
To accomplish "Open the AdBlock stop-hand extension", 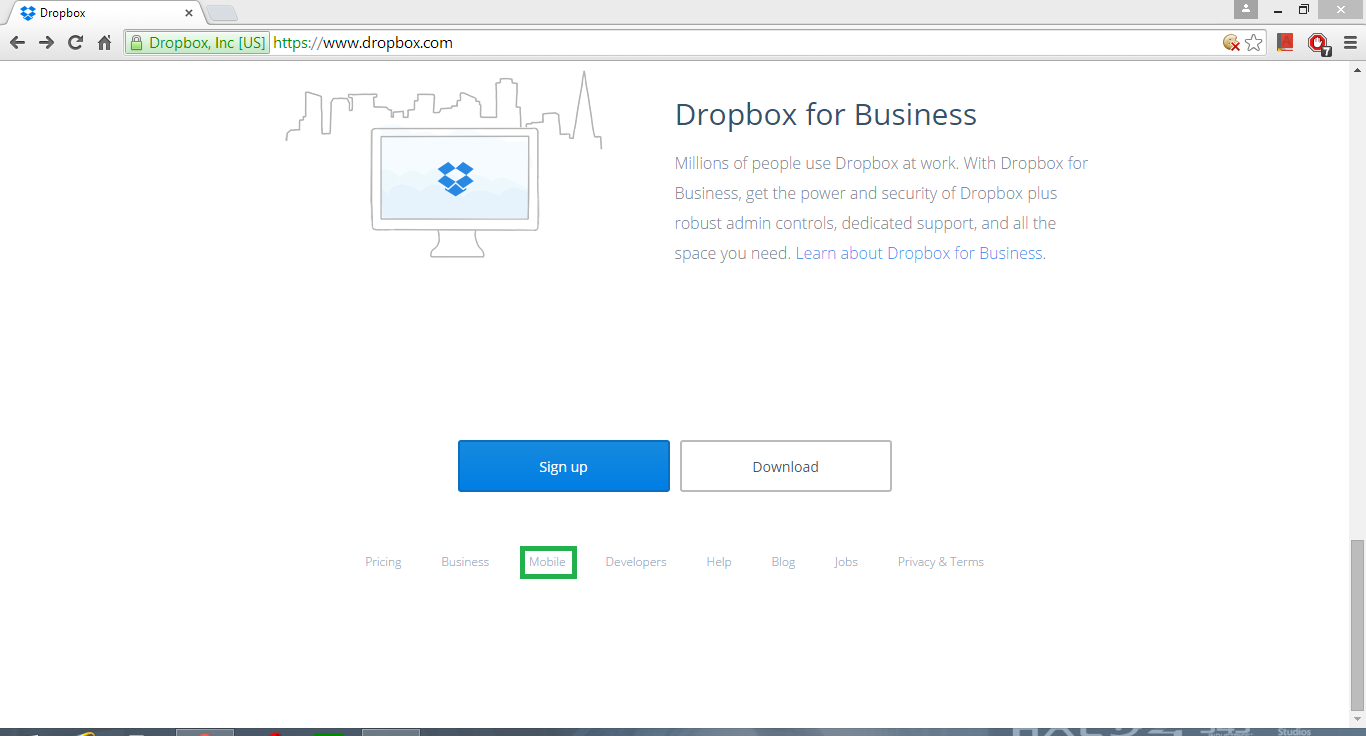I will pyautogui.click(x=1318, y=43).
